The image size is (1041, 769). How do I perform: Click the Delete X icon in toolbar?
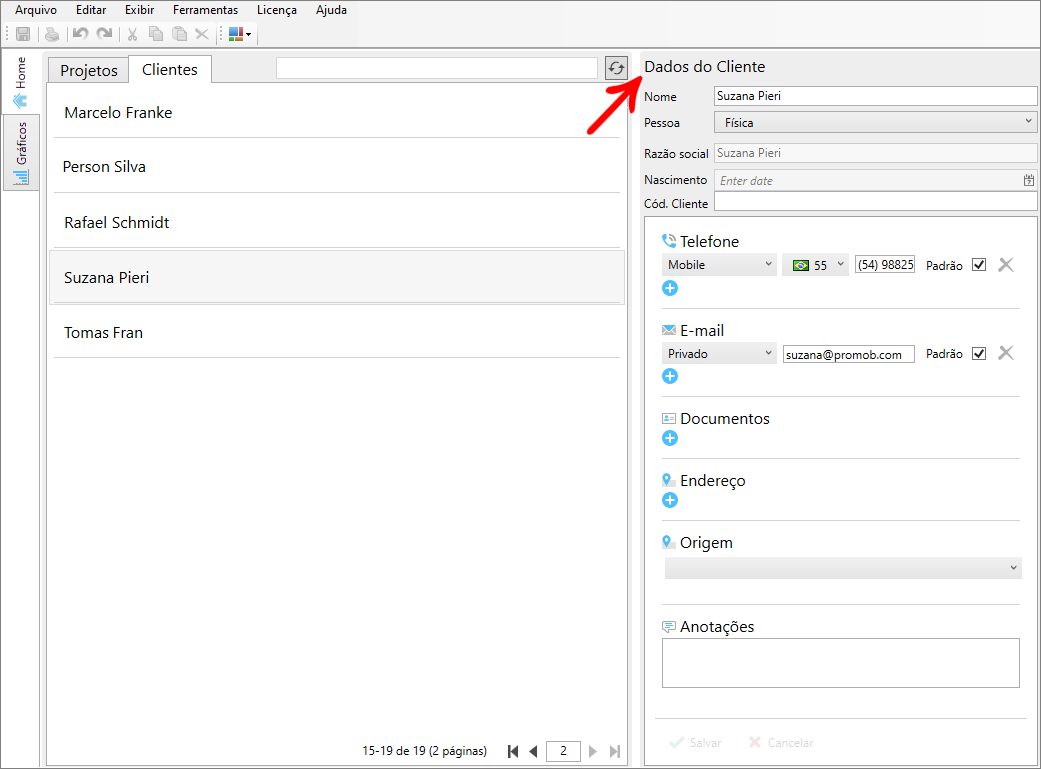pos(202,34)
